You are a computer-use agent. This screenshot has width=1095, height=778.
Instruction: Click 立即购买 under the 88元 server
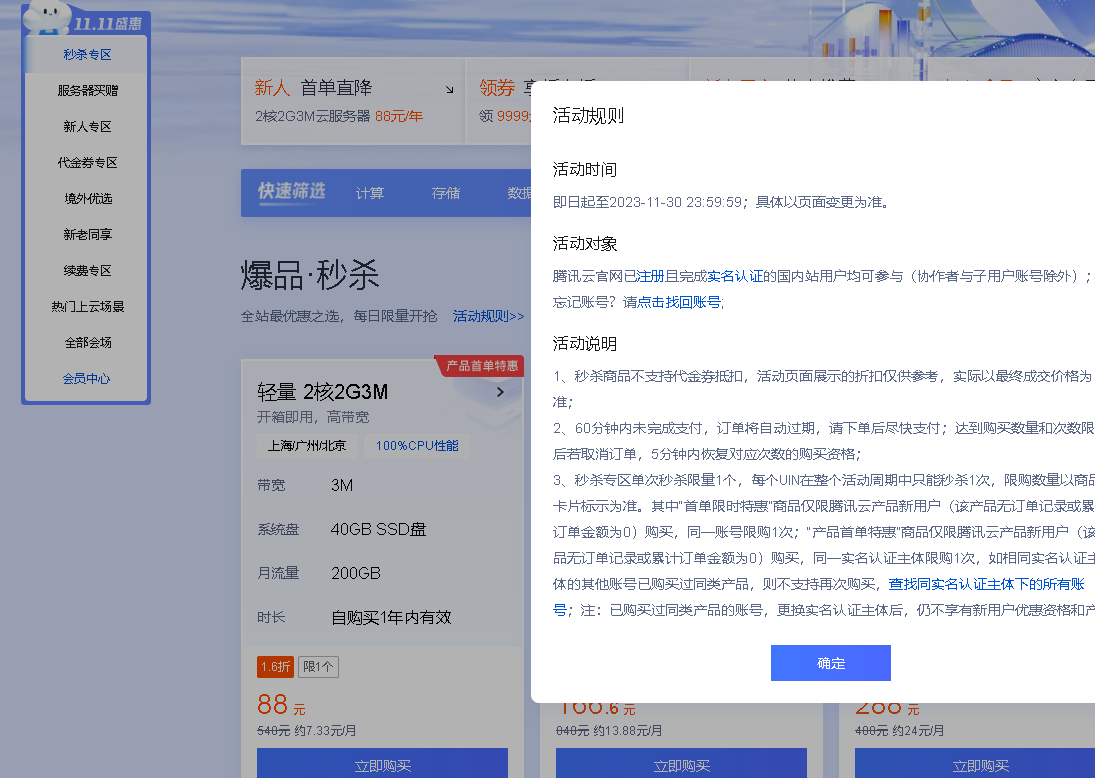[382, 764]
